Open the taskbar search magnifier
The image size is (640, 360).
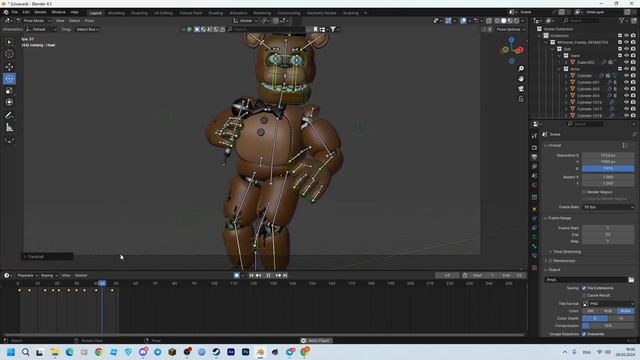[x=25, y=352]
